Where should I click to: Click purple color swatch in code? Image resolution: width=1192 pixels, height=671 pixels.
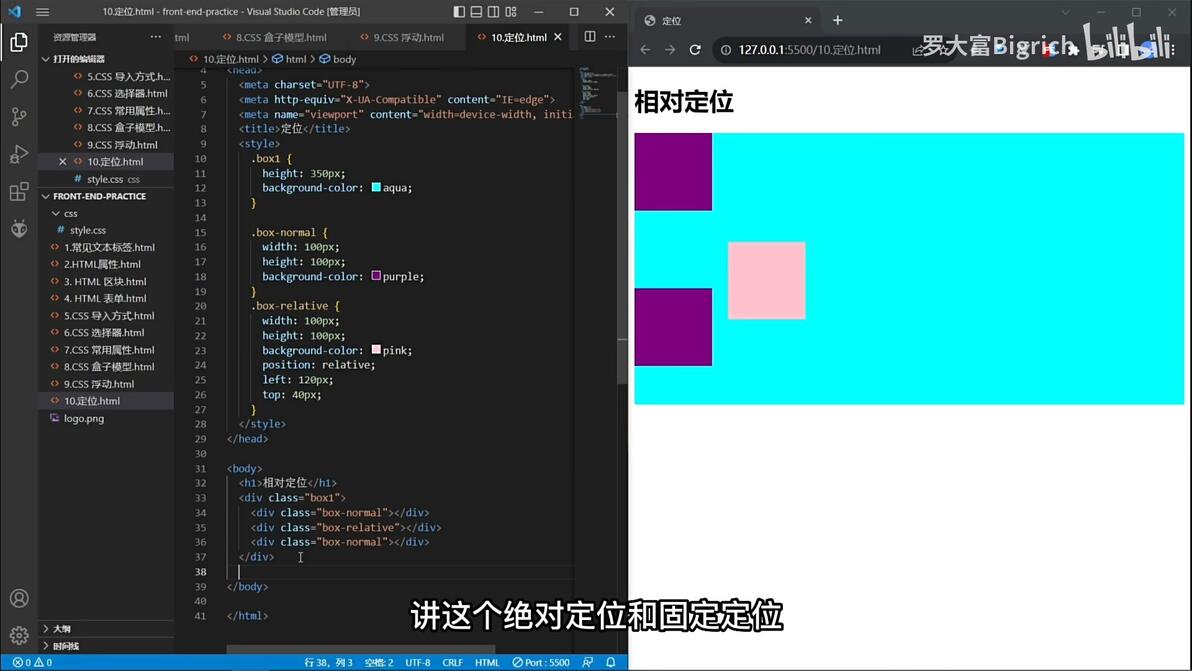tap(376, 276)
